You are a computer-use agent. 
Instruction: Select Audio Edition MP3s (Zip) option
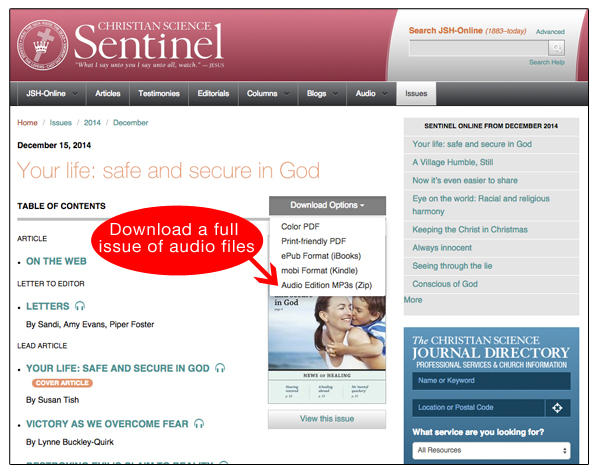[326, 285]
